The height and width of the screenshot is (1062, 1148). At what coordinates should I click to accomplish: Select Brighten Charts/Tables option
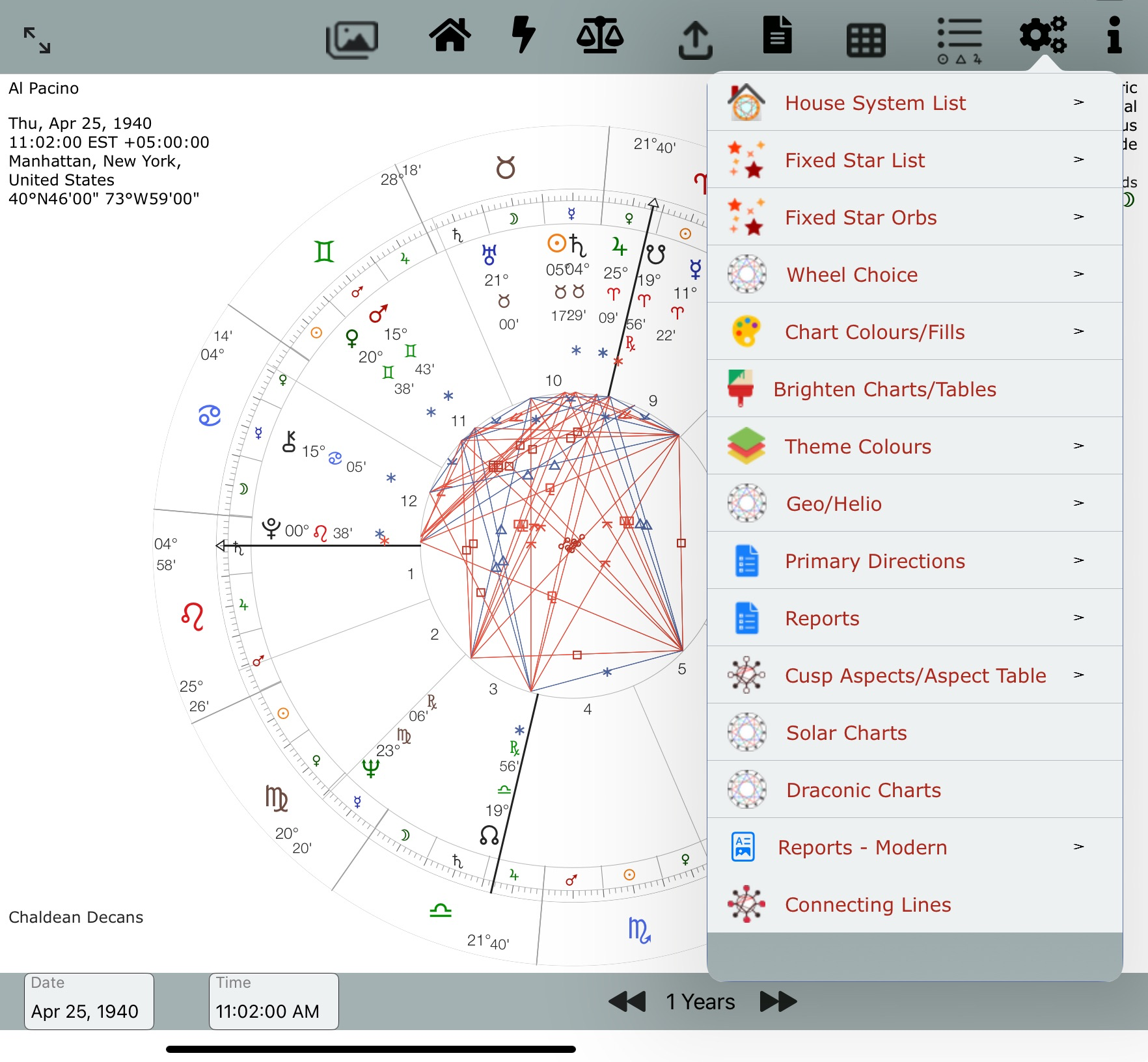(x=884, y=389)
